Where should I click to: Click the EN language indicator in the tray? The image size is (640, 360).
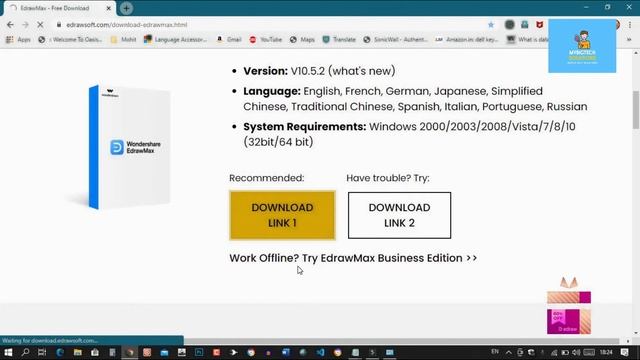click(x=495, y=352)
